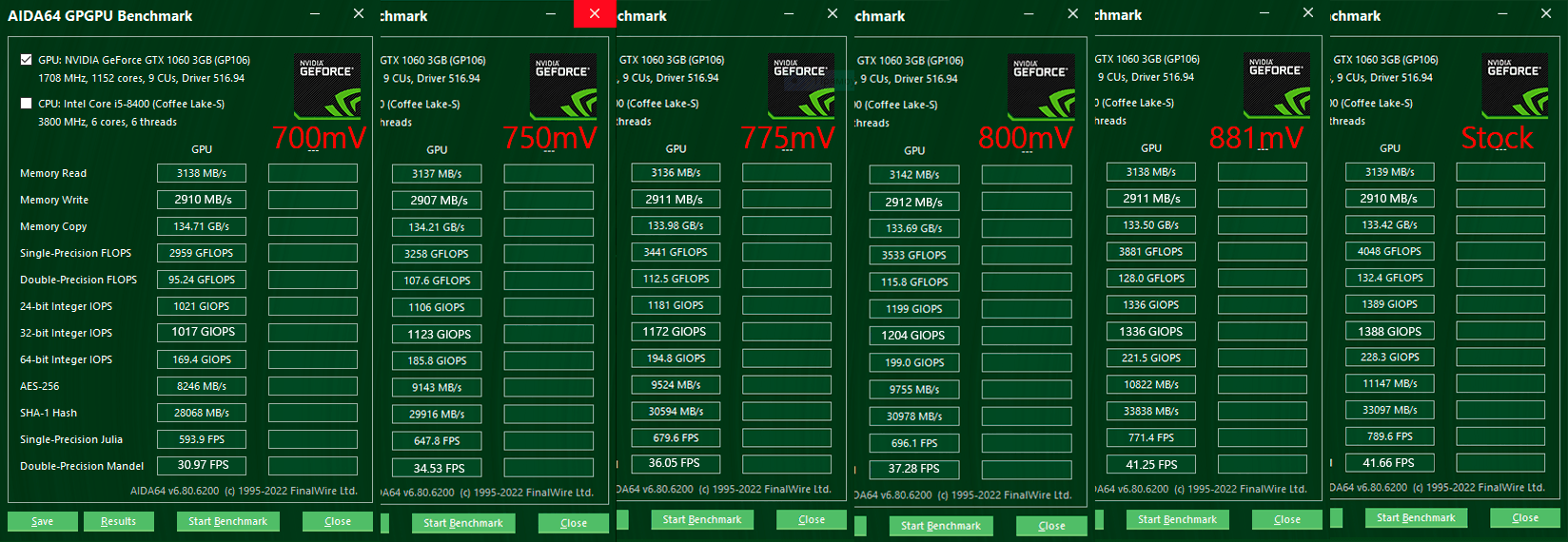Screen dimensions: 1568x542
Task: Select the 41.25 FPS value
Action: click(x=1151, y=465)
